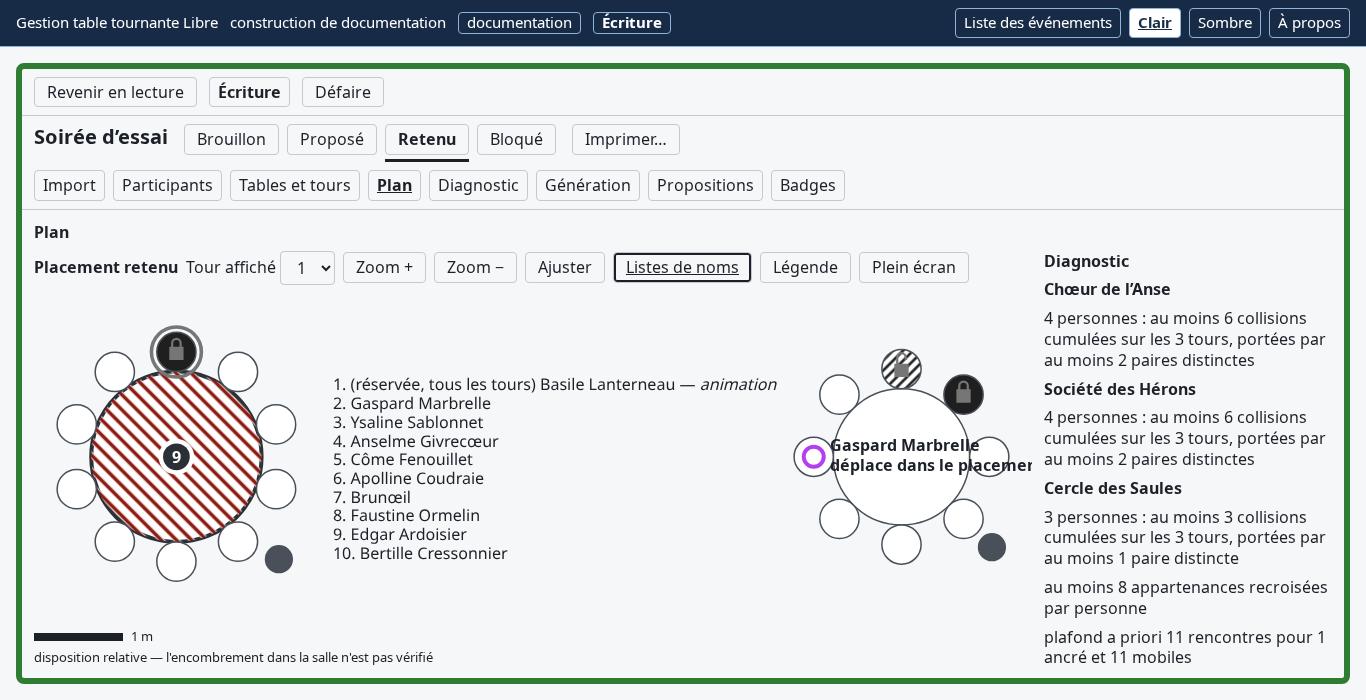The width and height of the screenshot is (1366, 700).
Task: Set the status to Bloqué
Action: [x=516, y=140]
